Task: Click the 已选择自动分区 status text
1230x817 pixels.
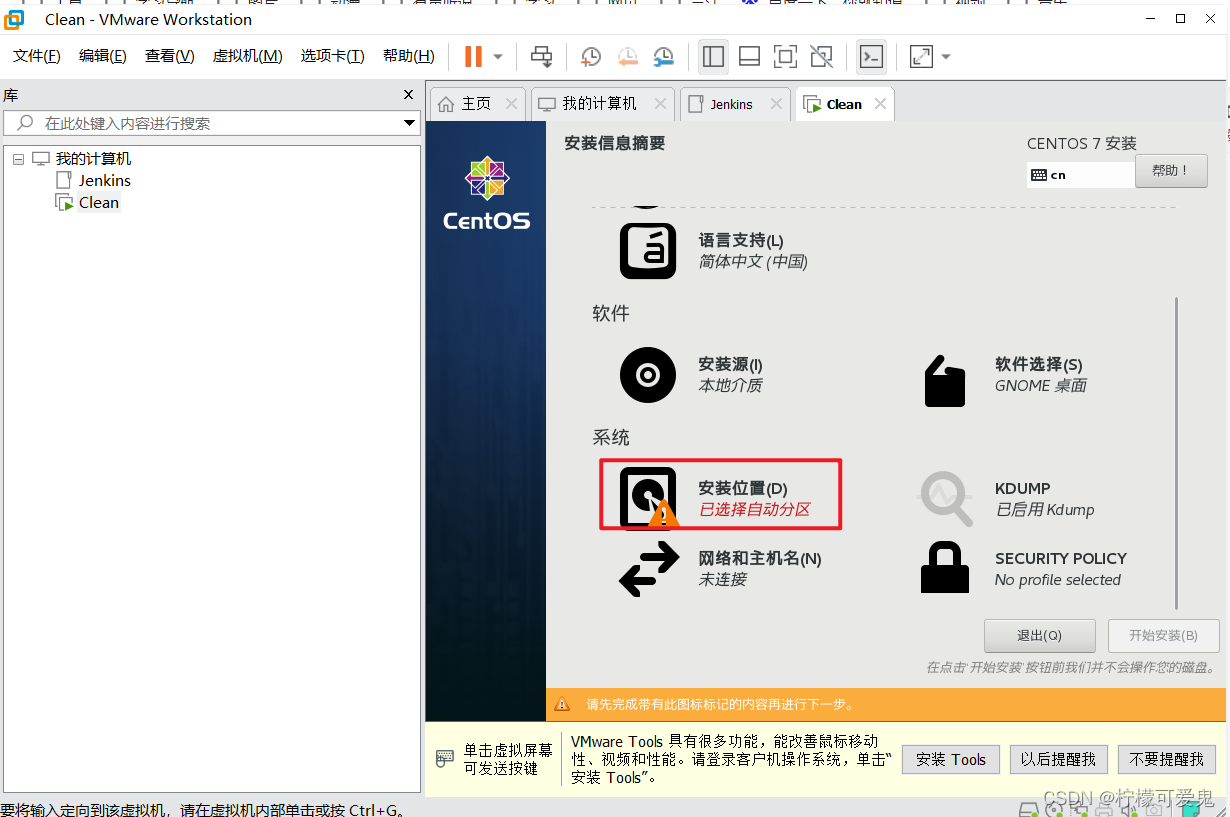Action: (x=754, y=510)
